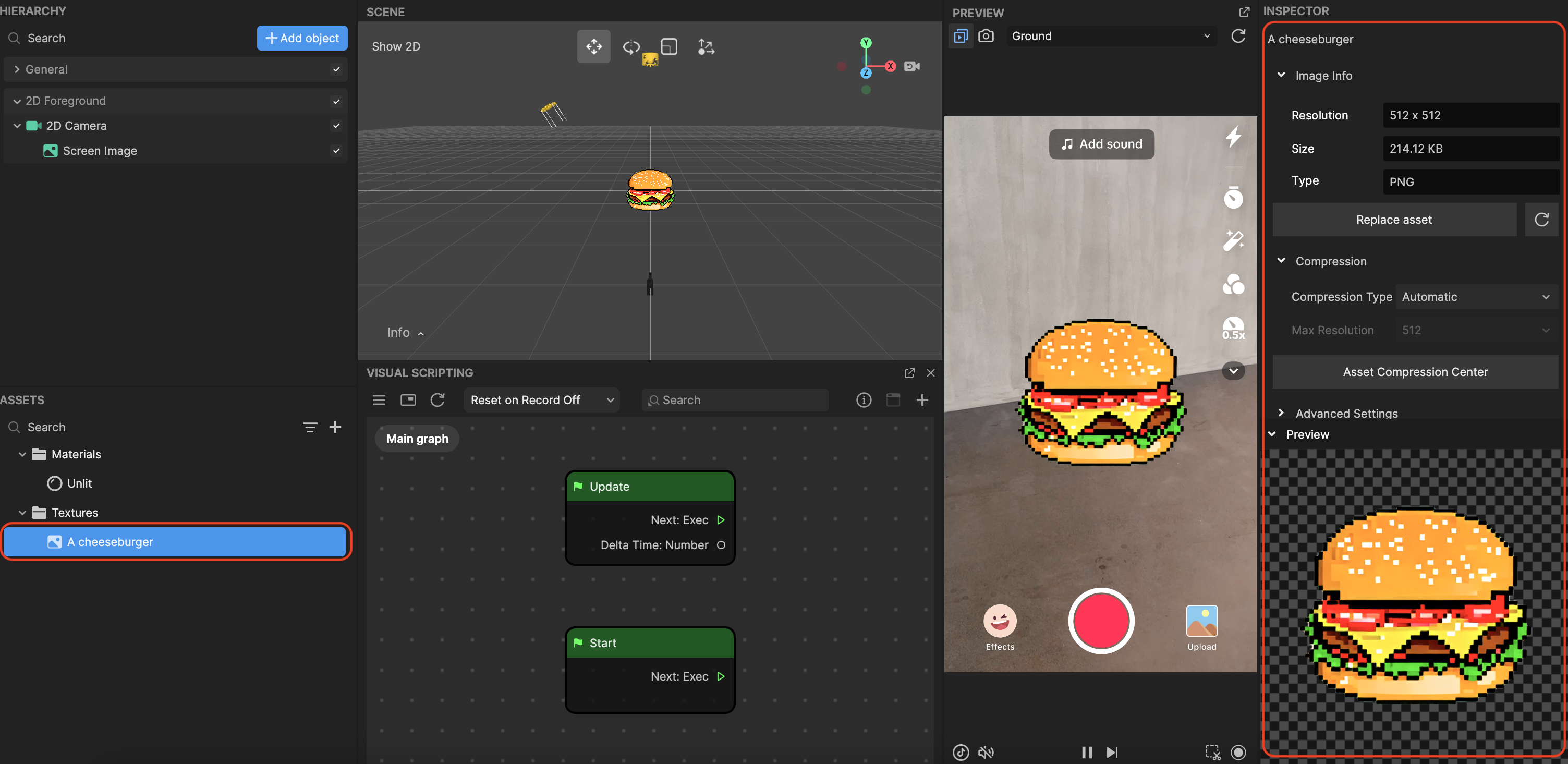Reload the asset next to Replace asset
This screenshot has height=764, width=1568.
click(1541, 220)
